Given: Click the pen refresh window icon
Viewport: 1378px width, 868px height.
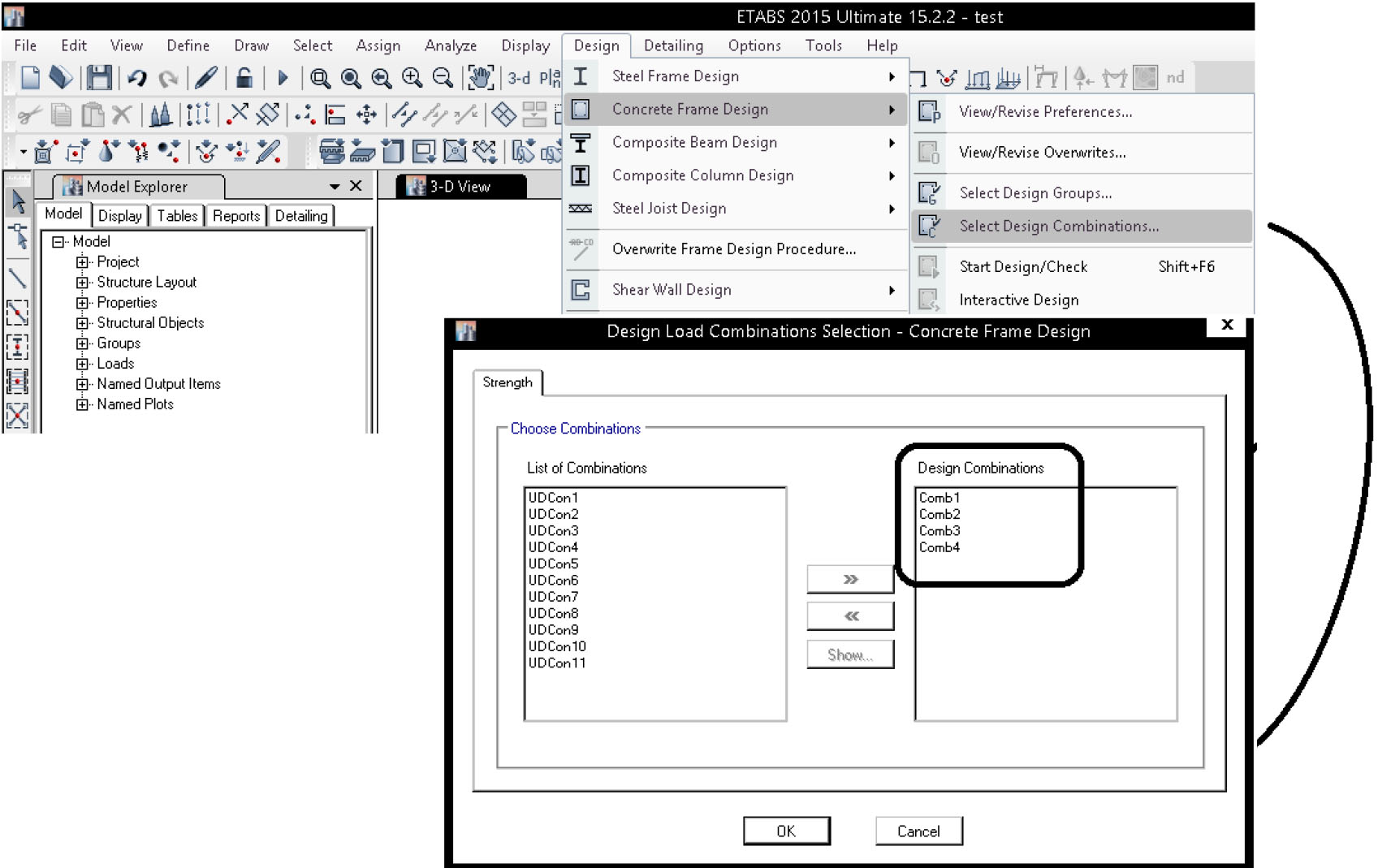Looking at the screenshot, I should (x=206, y=77).
